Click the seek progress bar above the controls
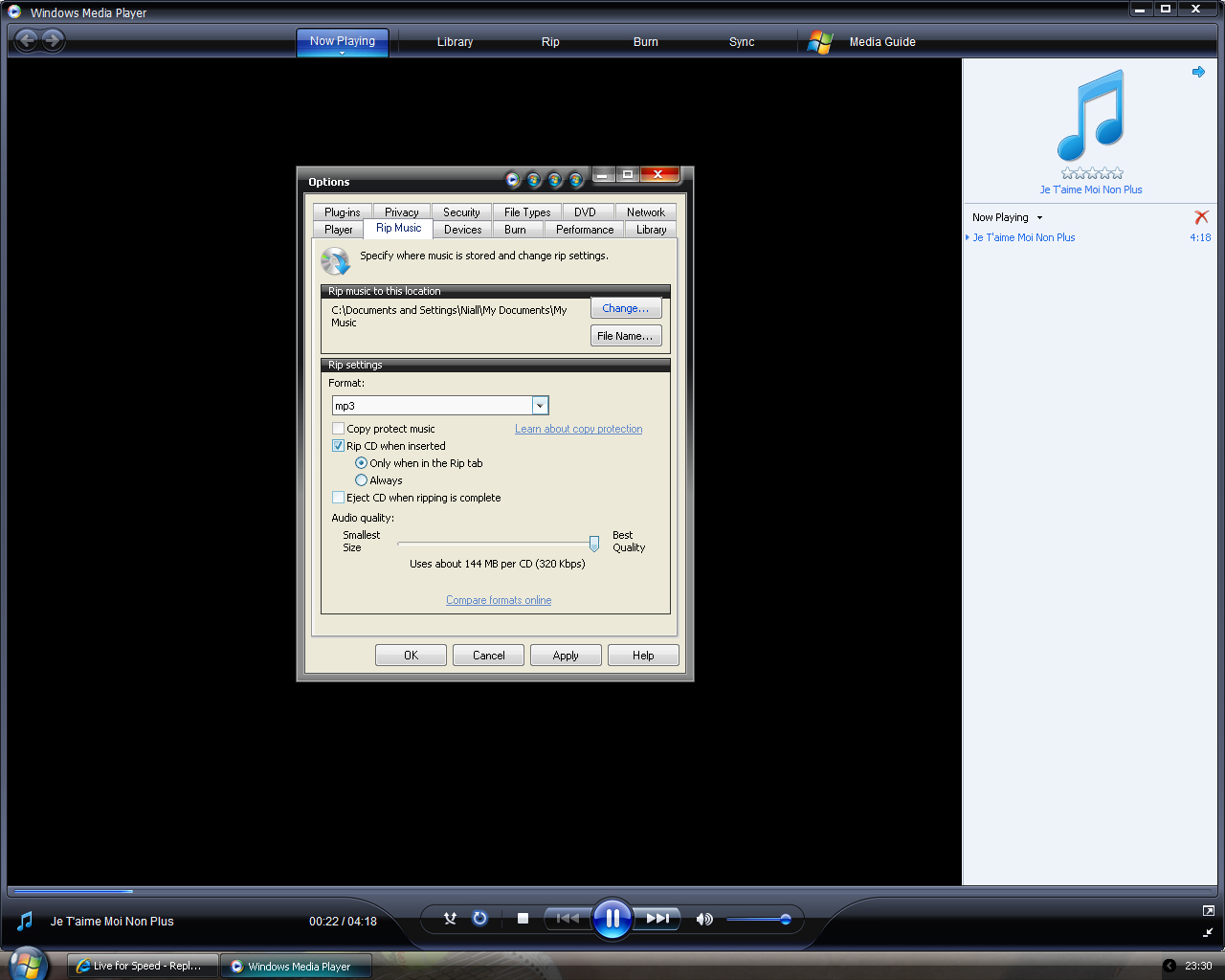 tap(612, 892)
